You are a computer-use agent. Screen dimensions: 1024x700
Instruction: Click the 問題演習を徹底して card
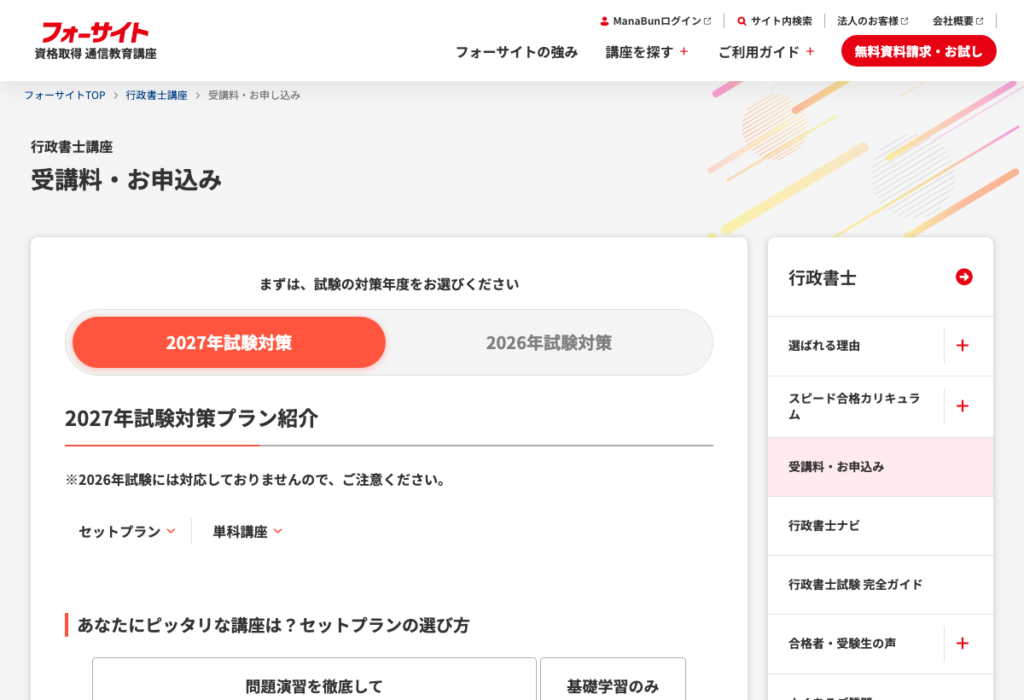314,679
